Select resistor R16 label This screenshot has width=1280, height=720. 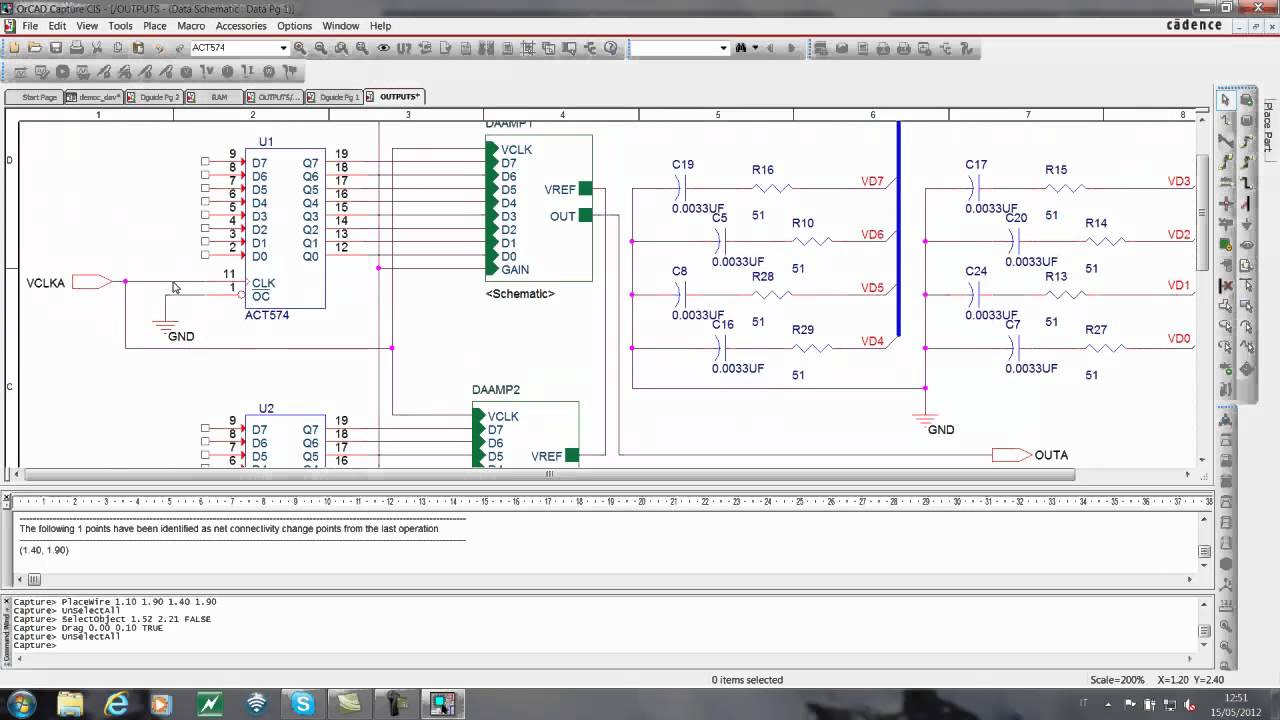click(763, 170)
